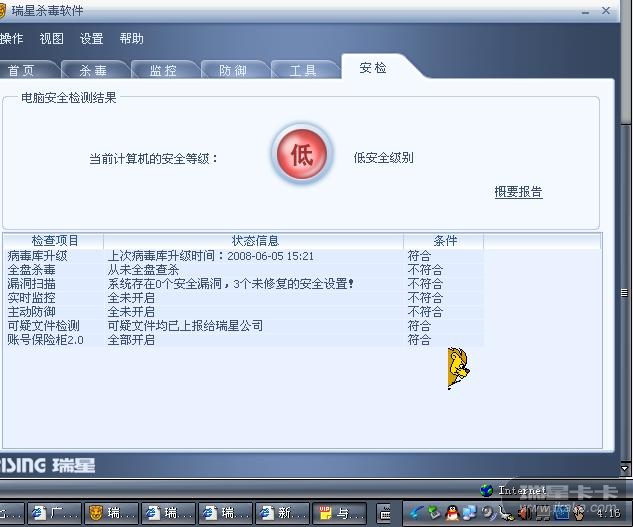The width and height of the screenshot is (633, 527).
Task: Click the browser vertical scrollbar thumb
Action: [625, 293]
